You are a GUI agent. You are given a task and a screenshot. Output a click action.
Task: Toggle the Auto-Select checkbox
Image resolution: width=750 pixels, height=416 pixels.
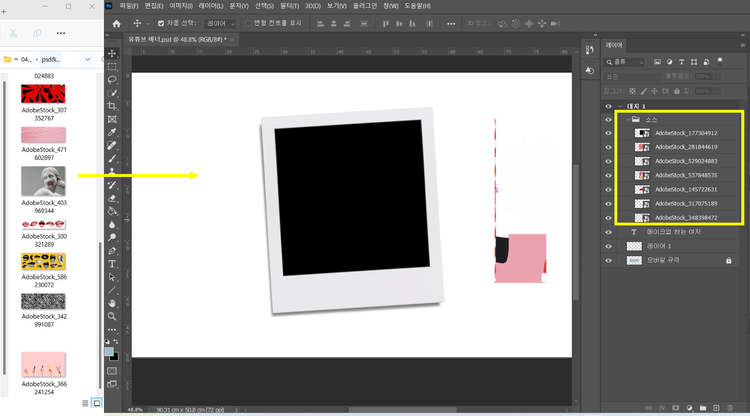pos(161,23)
